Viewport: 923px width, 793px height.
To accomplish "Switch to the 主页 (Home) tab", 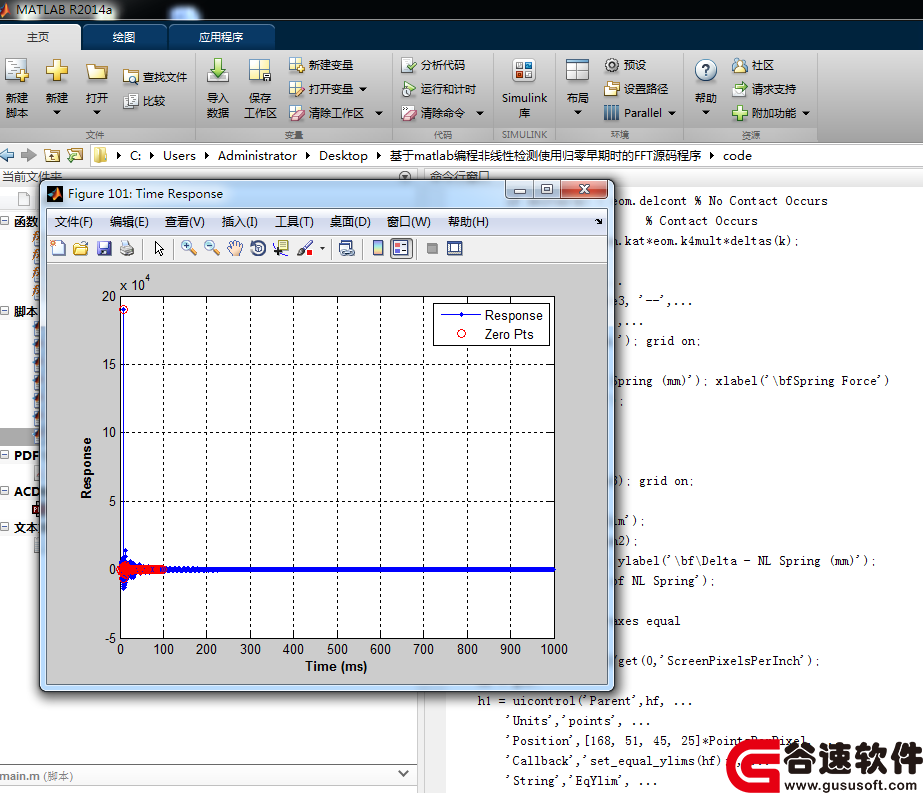I will pos(38,37).
